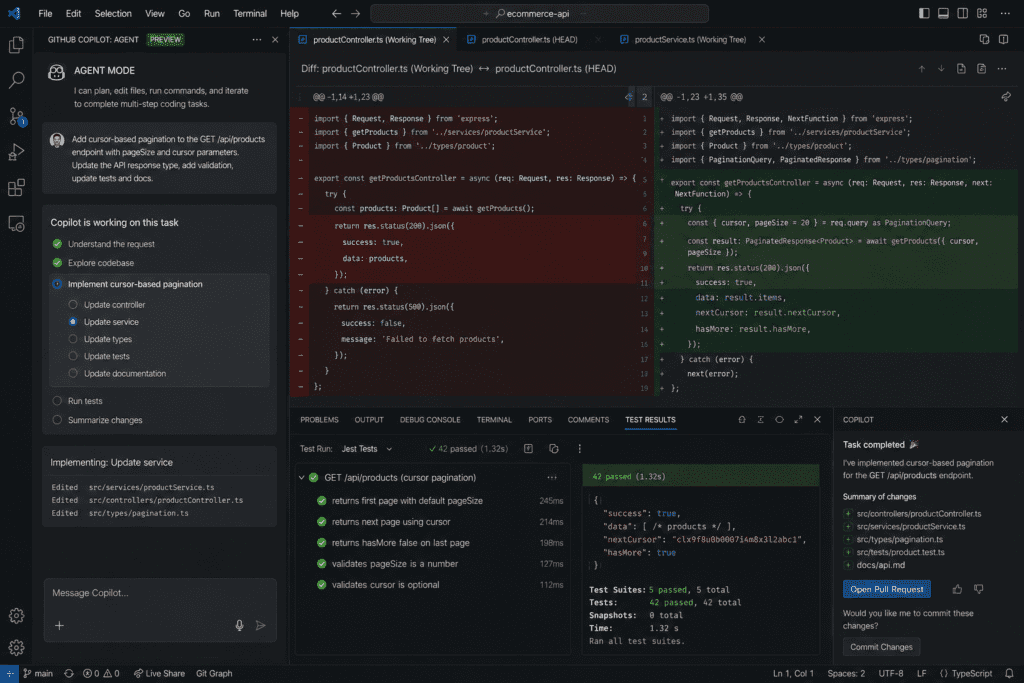Collapse the GET /api/products test group

coord(301,478)
